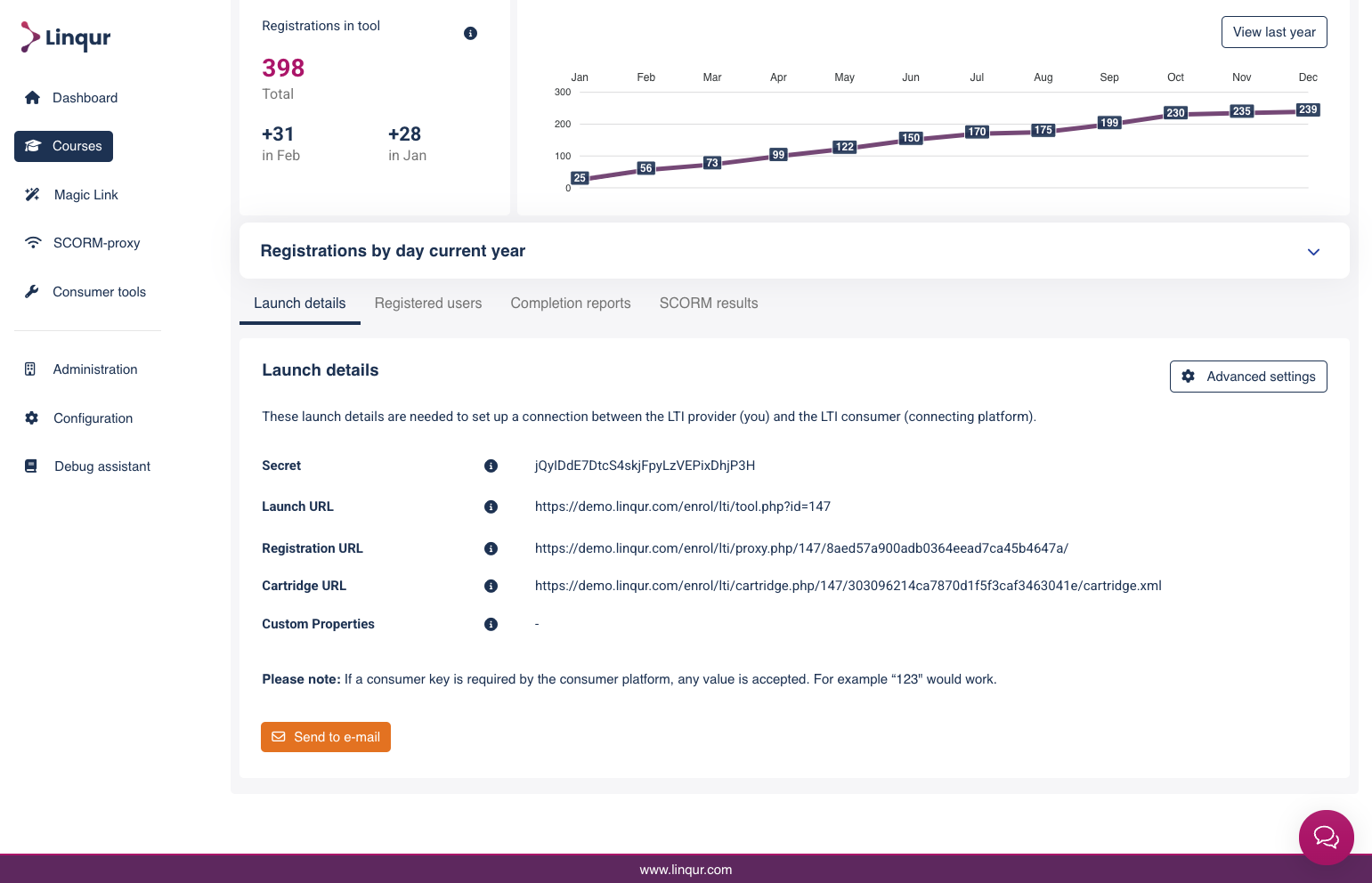Click the Jan data point 25

pos(580,178)
